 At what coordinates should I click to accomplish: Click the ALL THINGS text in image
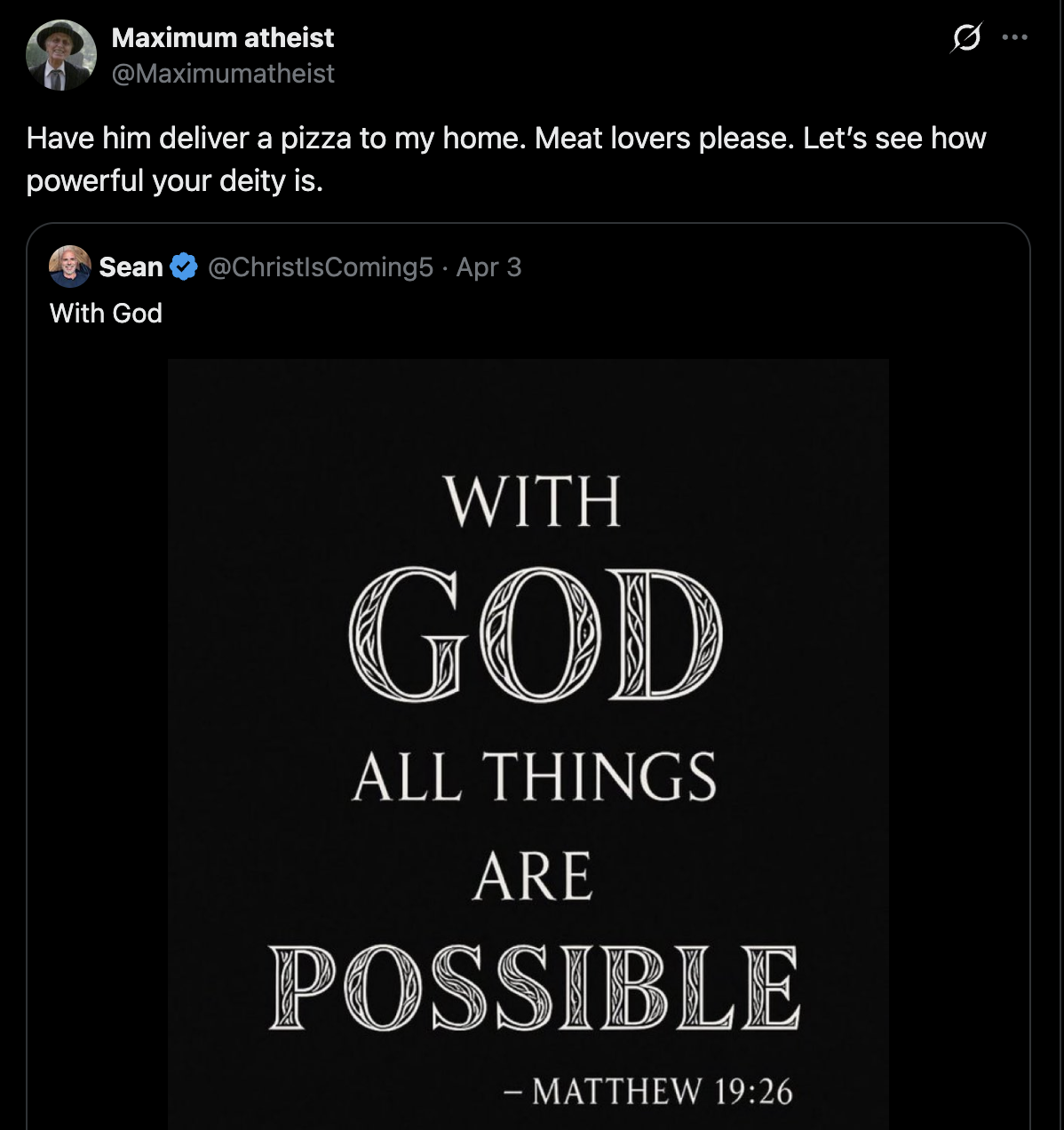click(534, 777)
